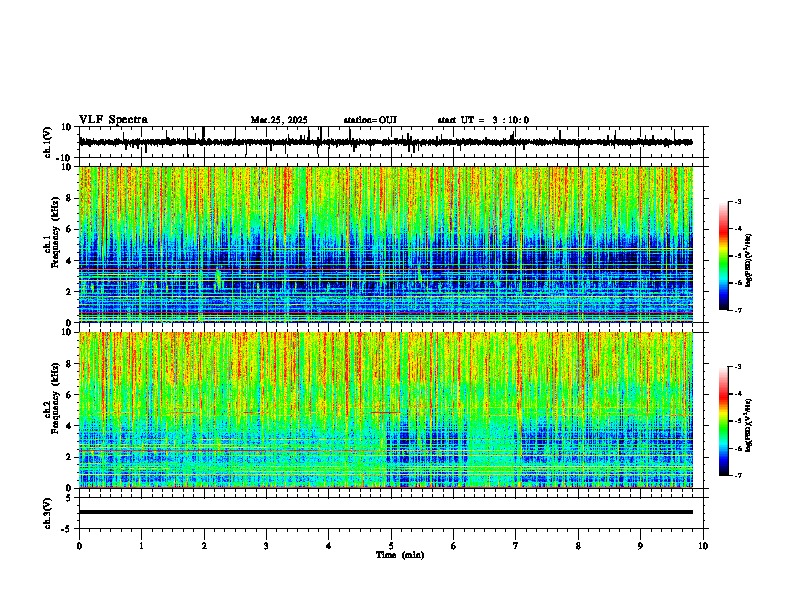The image size is (792, 612).
Task: Click time axis tick label "5"
Action: [x=391, y=546]
